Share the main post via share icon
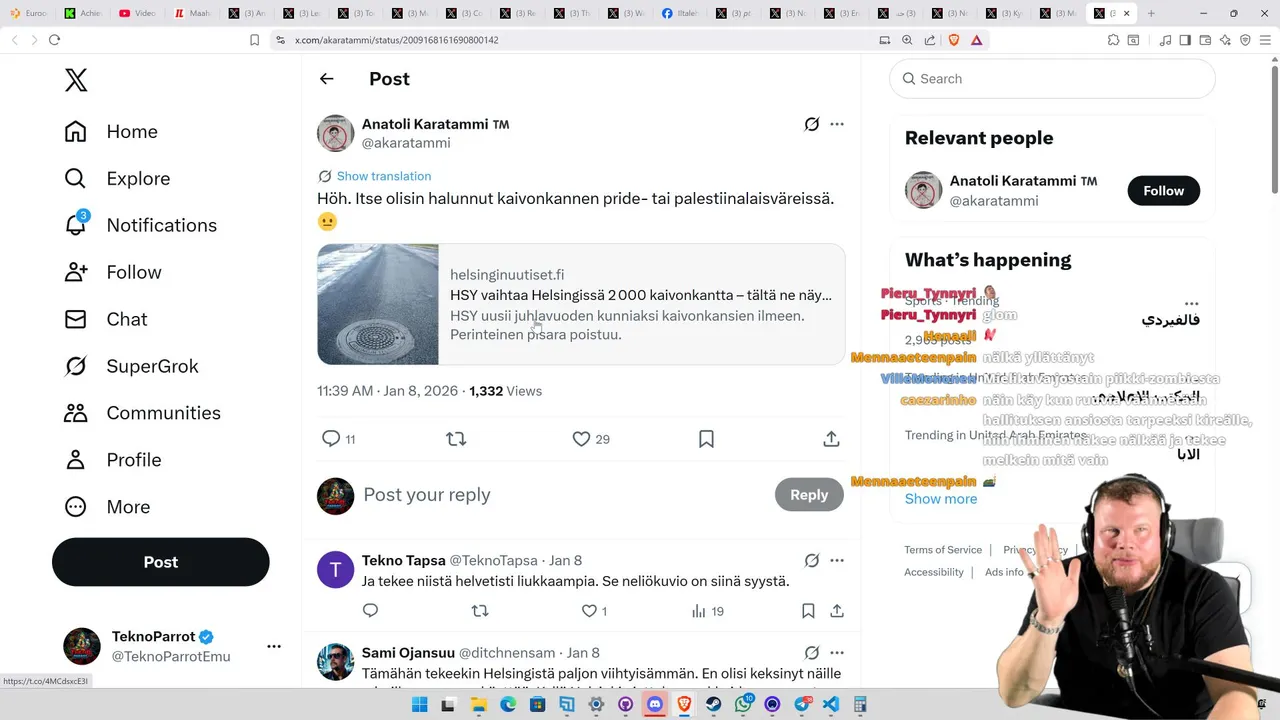Viewport: 1280px width, 720px height. pyautogui.click(x=831, y=438)
